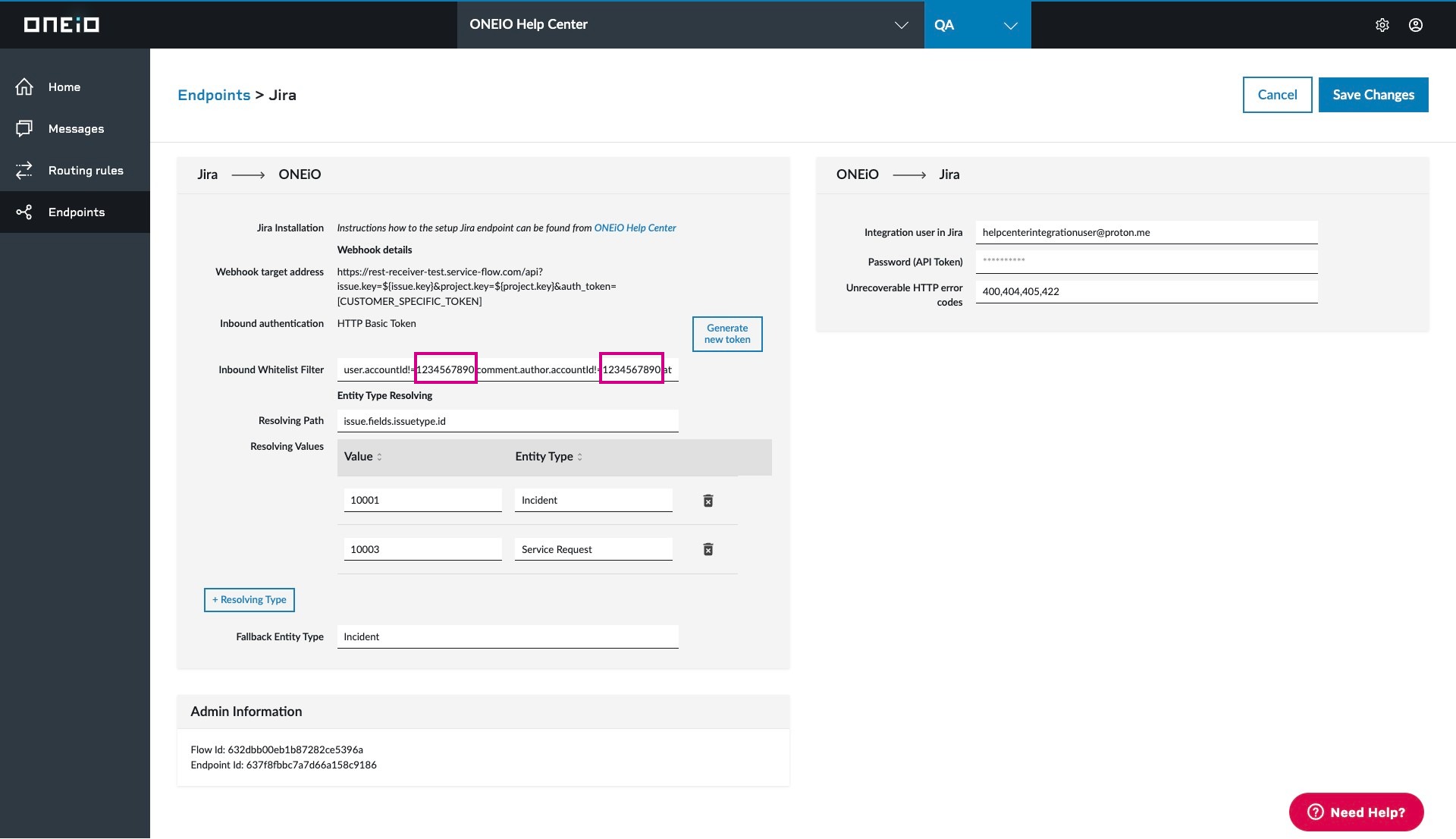Click the Entity Type Resolving heading
The image size is (1456, 839).
click(384, 395)
